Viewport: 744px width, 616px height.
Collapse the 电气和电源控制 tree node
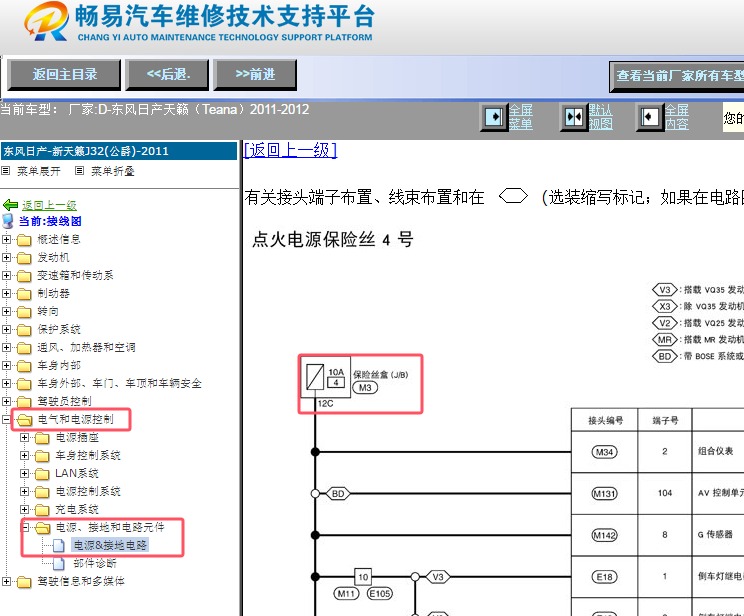[6, 420]
